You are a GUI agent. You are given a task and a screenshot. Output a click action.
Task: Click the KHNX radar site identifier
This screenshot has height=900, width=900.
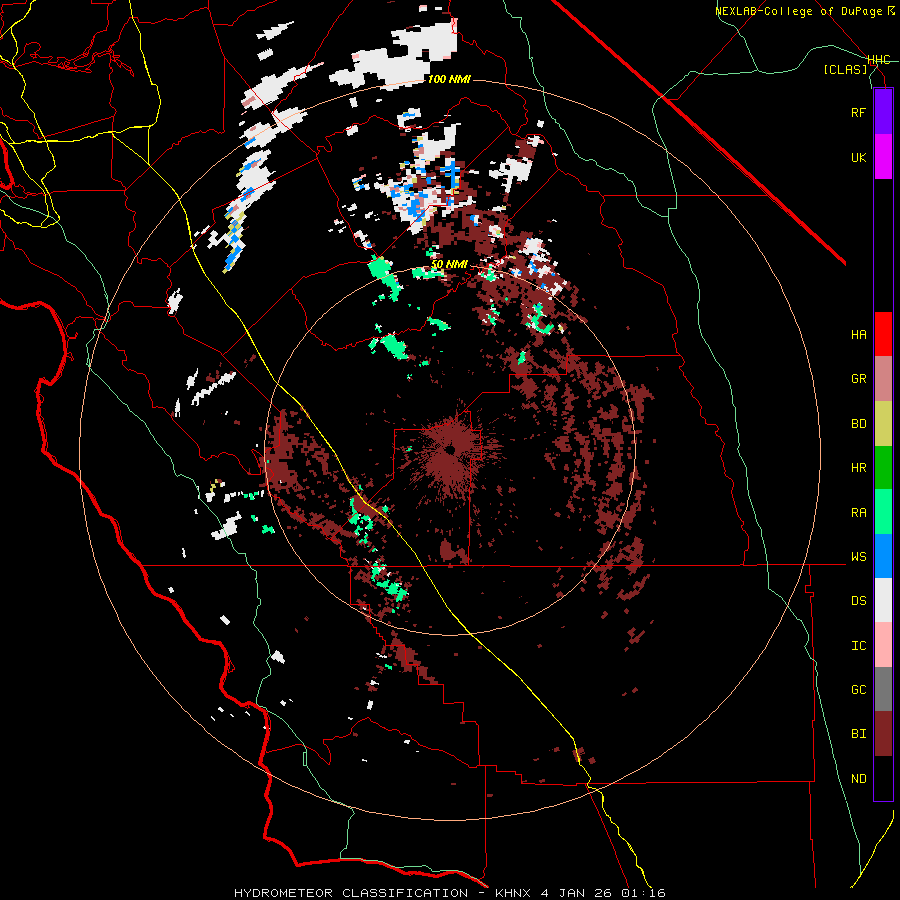coord(514,893)
